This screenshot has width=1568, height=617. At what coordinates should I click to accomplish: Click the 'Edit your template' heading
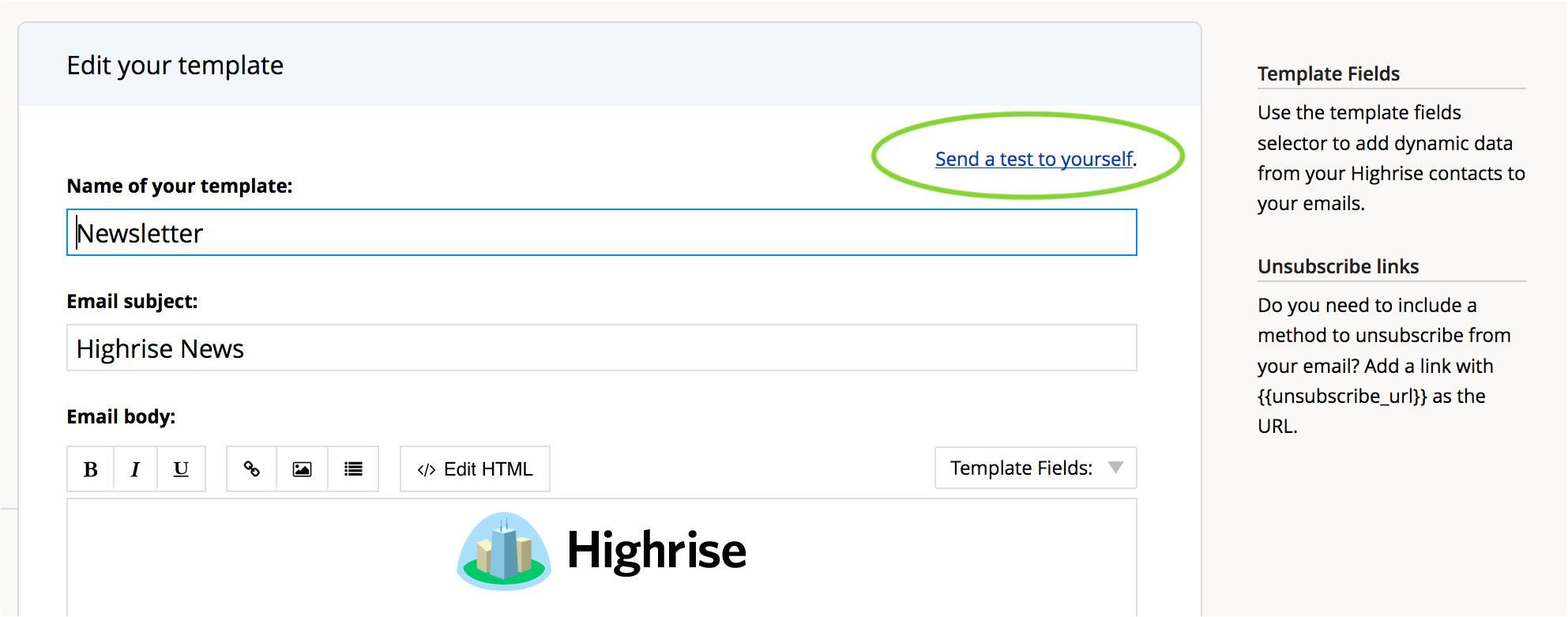(x=175, y=66)
